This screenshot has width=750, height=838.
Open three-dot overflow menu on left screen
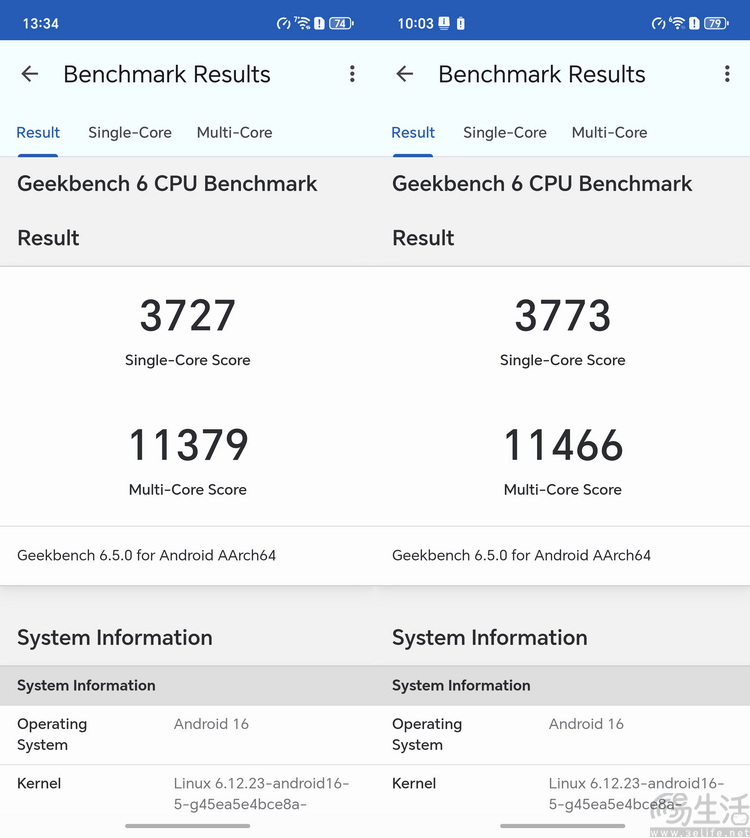(x=352, y=74)
